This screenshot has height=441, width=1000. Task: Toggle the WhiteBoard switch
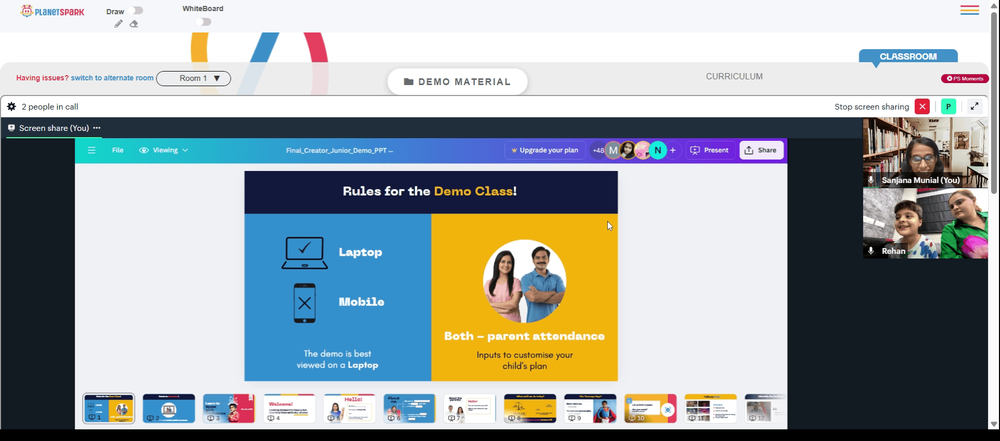pos(203,22)
